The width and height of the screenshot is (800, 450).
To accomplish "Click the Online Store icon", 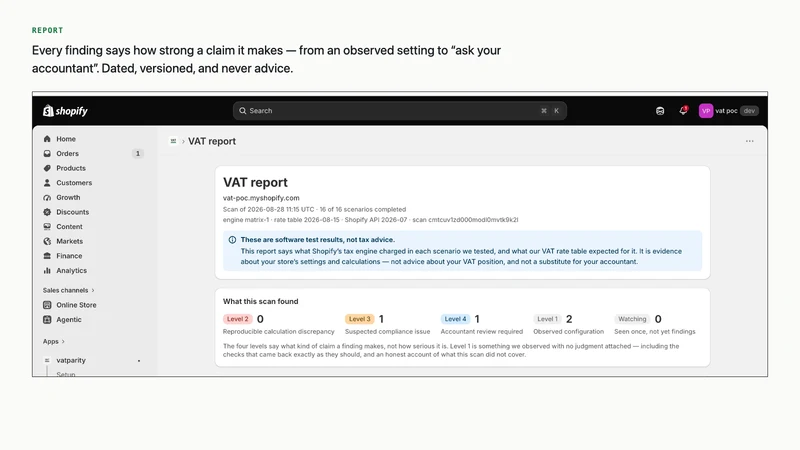I will tap(47, 305).
